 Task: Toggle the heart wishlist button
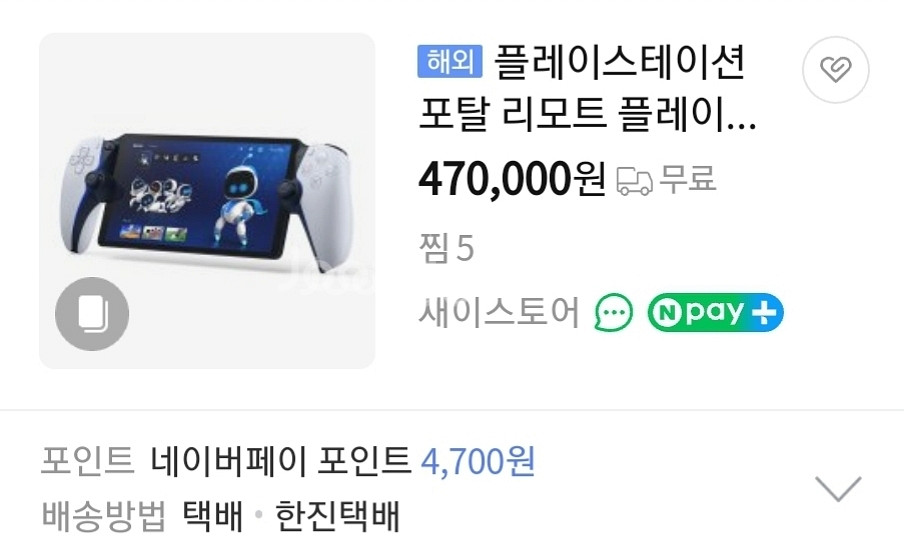coord(835,70)
